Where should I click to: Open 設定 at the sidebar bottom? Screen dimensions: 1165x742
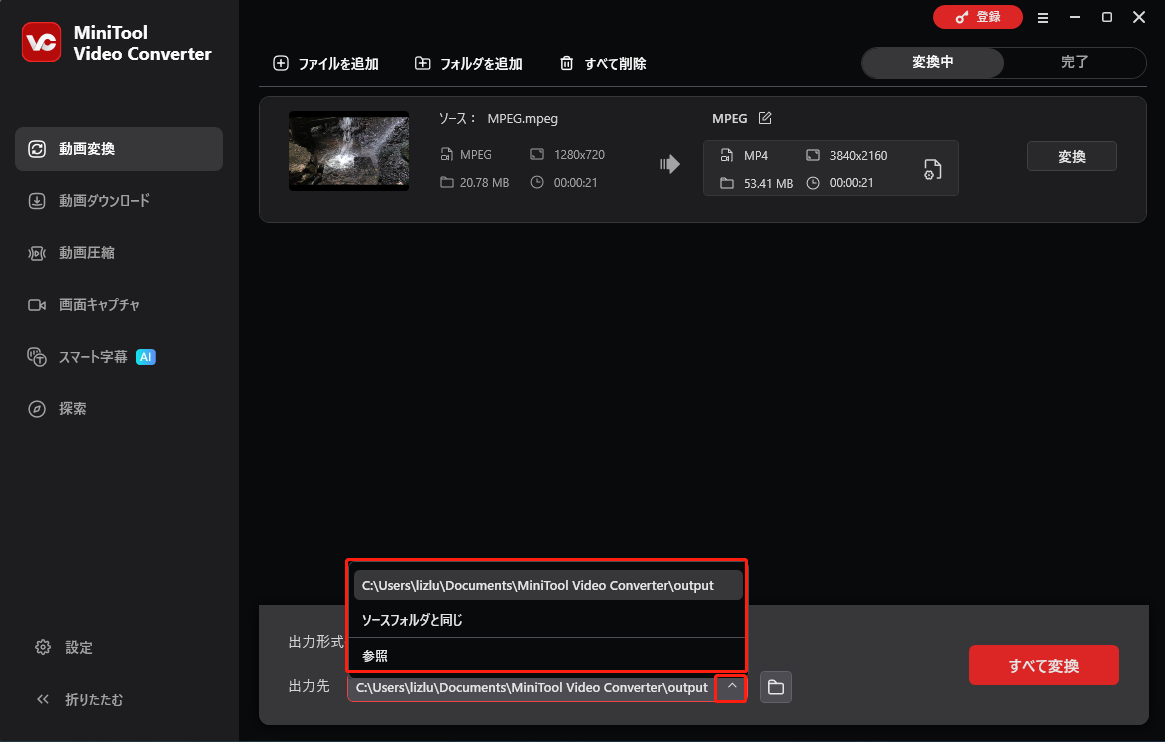click(65, 647)
